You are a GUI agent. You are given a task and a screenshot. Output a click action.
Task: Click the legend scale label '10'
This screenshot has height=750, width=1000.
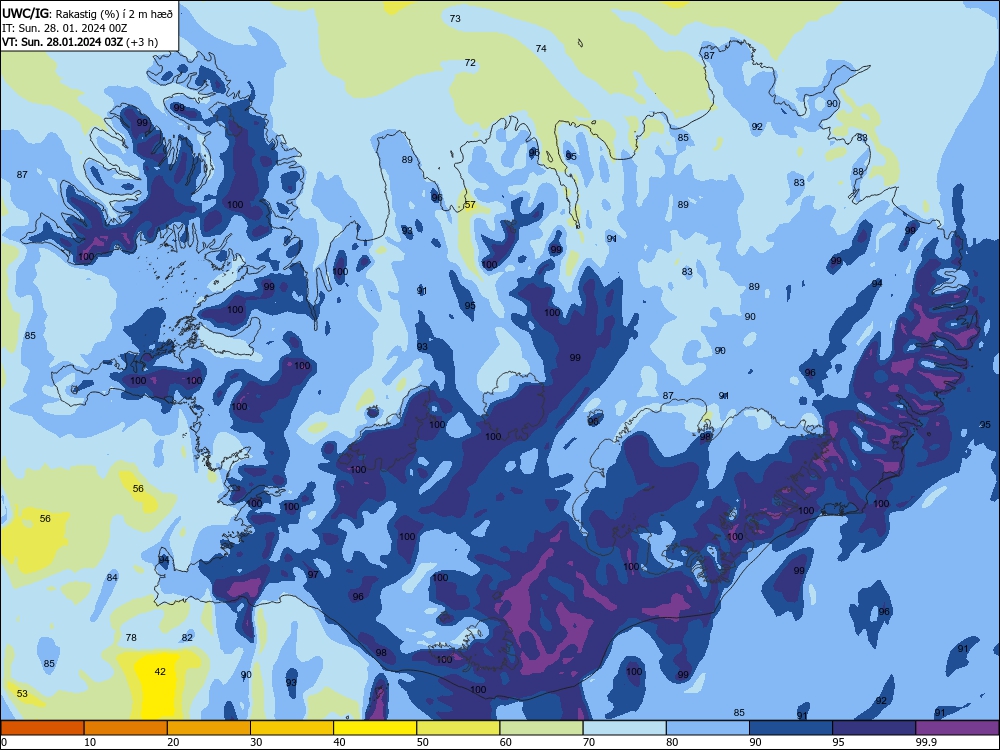pyautogui.click(x=90, y=742)
